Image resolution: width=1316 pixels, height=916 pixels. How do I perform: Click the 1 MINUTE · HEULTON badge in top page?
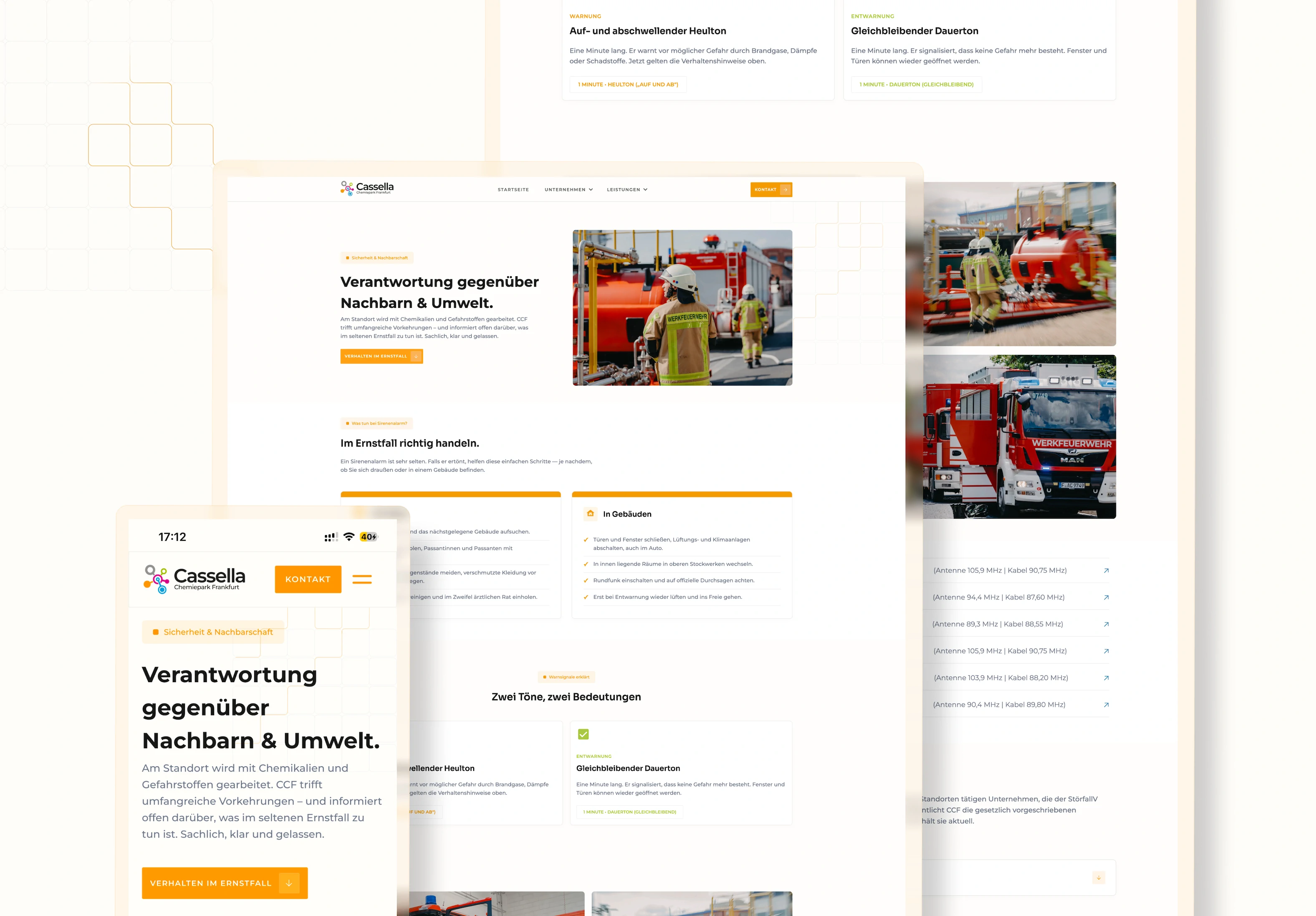coord(628,84)
